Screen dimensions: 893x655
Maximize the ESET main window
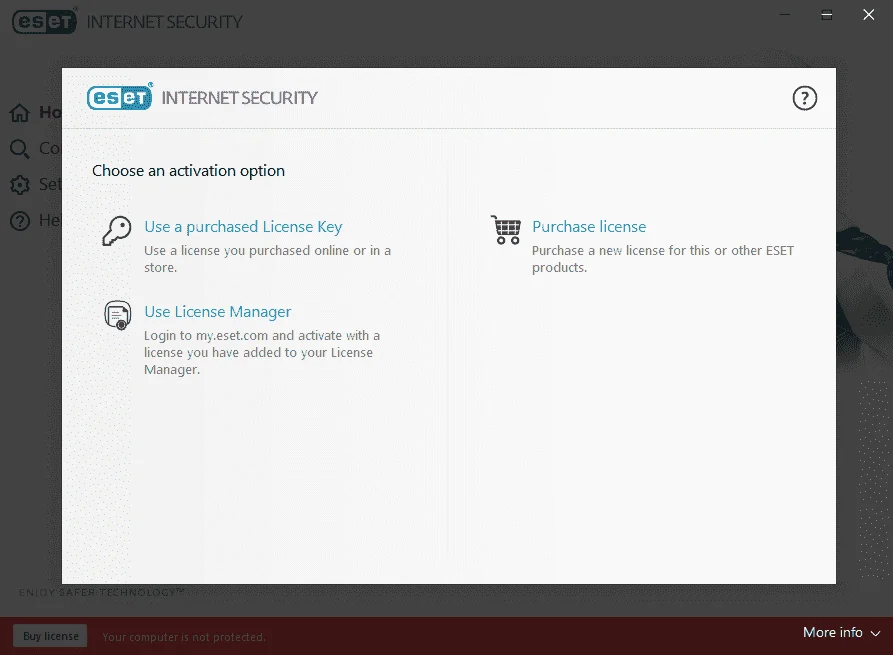point(827,15)
